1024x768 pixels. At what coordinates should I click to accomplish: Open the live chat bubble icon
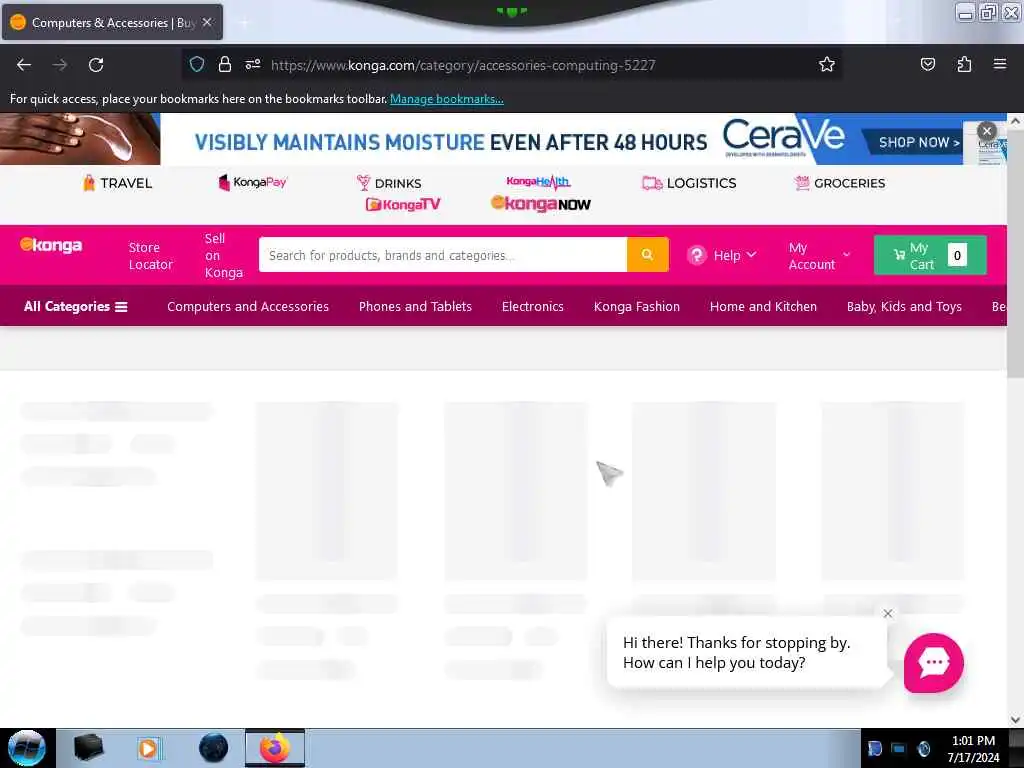pos(933,663)
